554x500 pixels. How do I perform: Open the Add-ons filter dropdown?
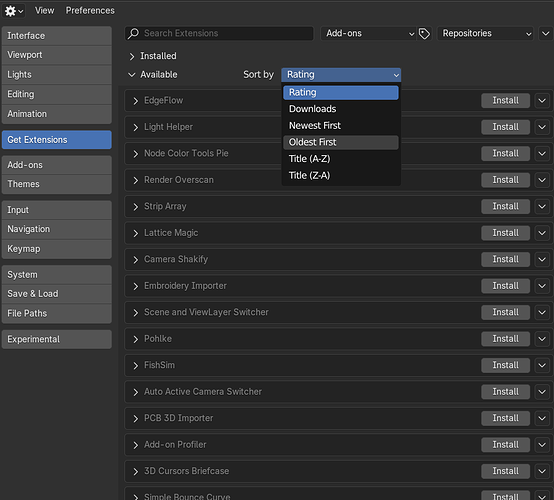click(x=369, y=34)
